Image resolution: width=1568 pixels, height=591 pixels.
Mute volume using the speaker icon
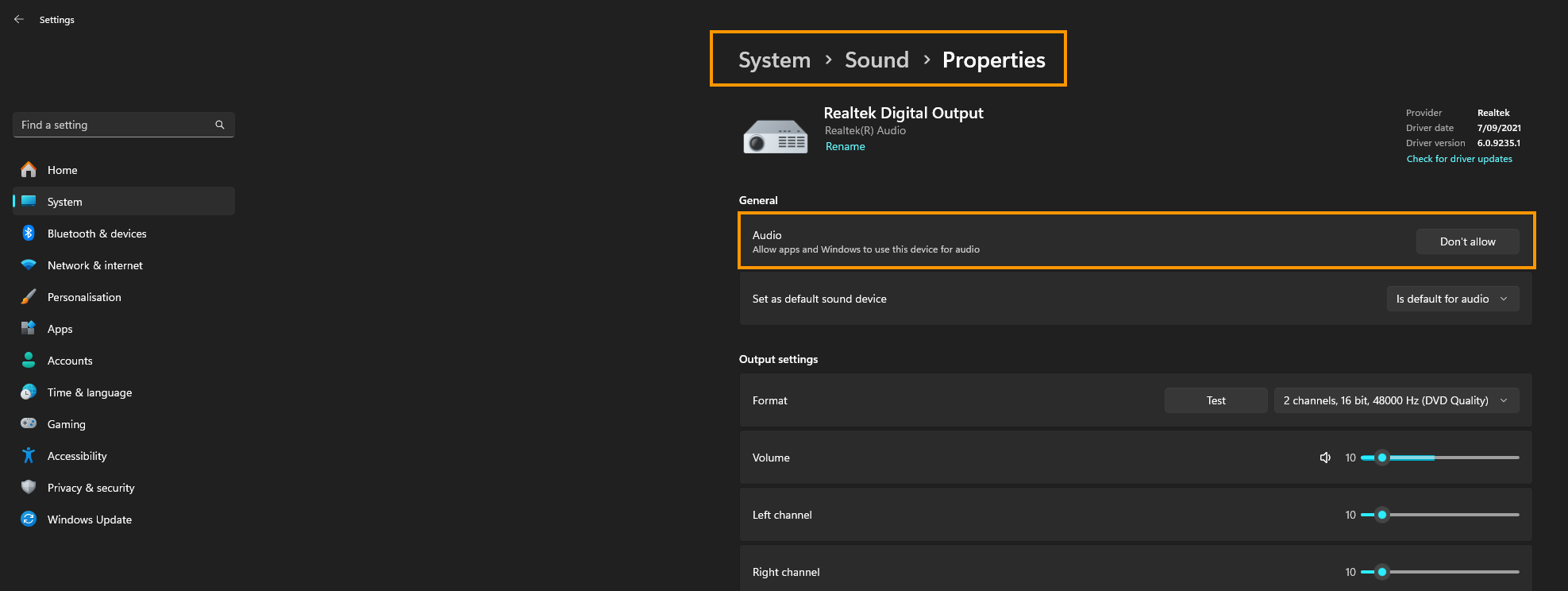pyautogui.click(x=1325, y=458)
